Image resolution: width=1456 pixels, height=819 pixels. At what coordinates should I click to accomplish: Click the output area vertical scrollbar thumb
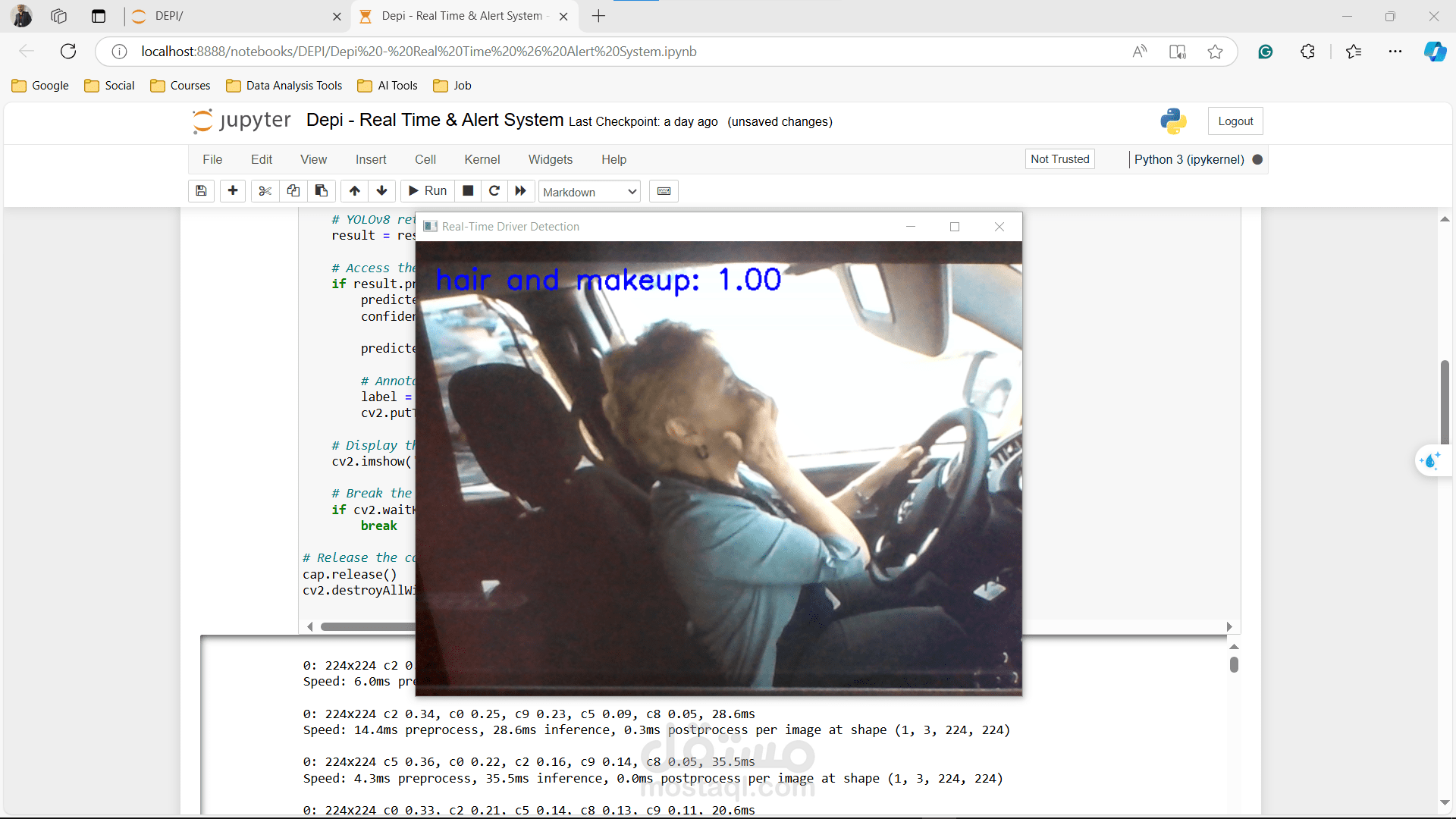pos(1234,664)
